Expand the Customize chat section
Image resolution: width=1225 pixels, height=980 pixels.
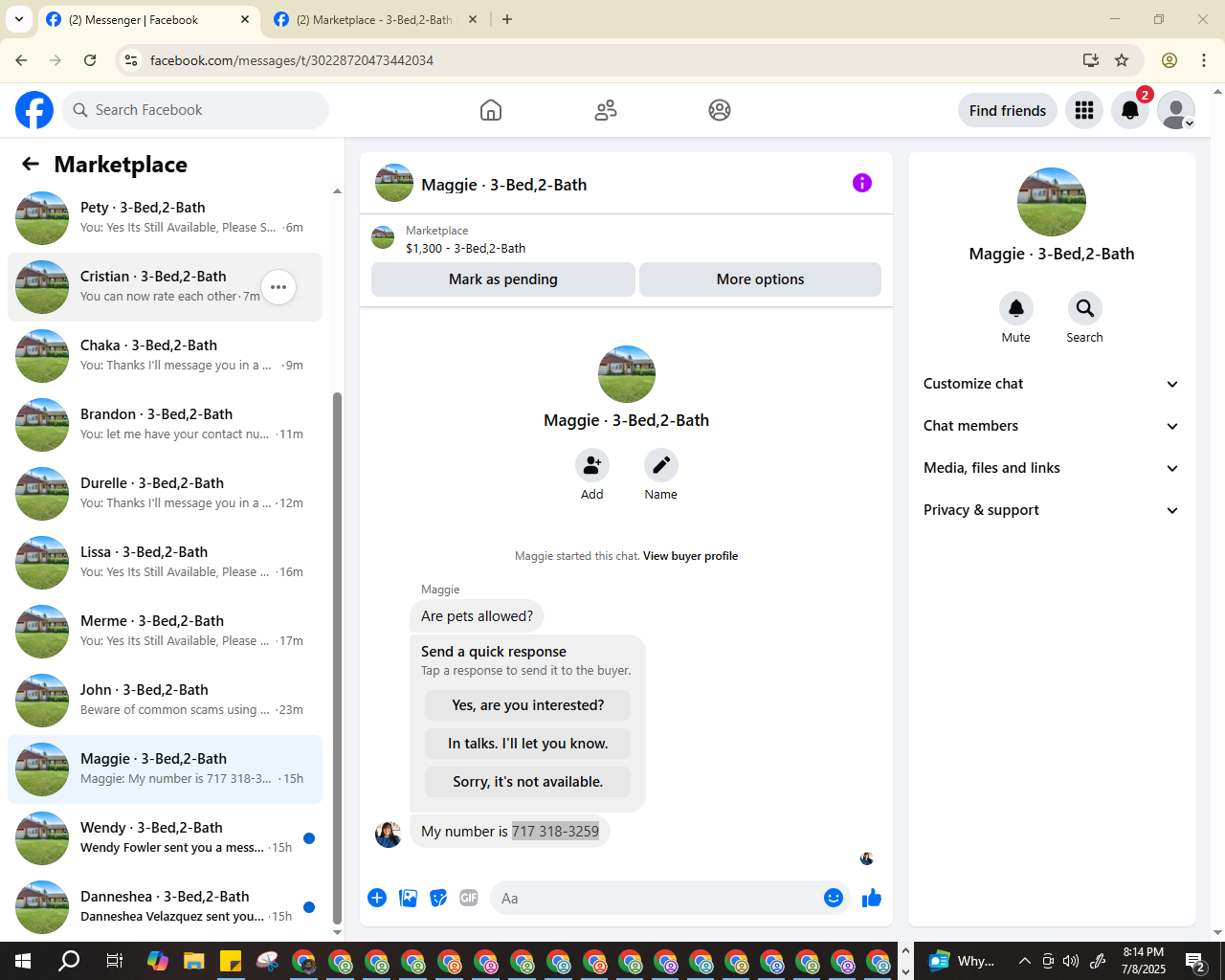tap(1052, 384)
